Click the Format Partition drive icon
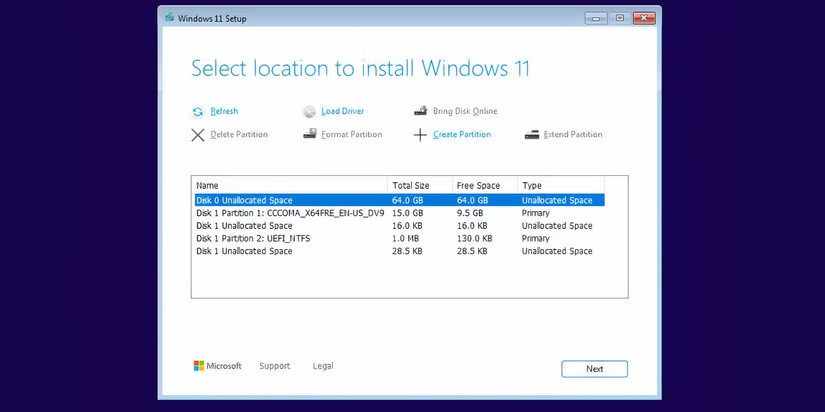The image size is (825, 412). tap(309, 135)
